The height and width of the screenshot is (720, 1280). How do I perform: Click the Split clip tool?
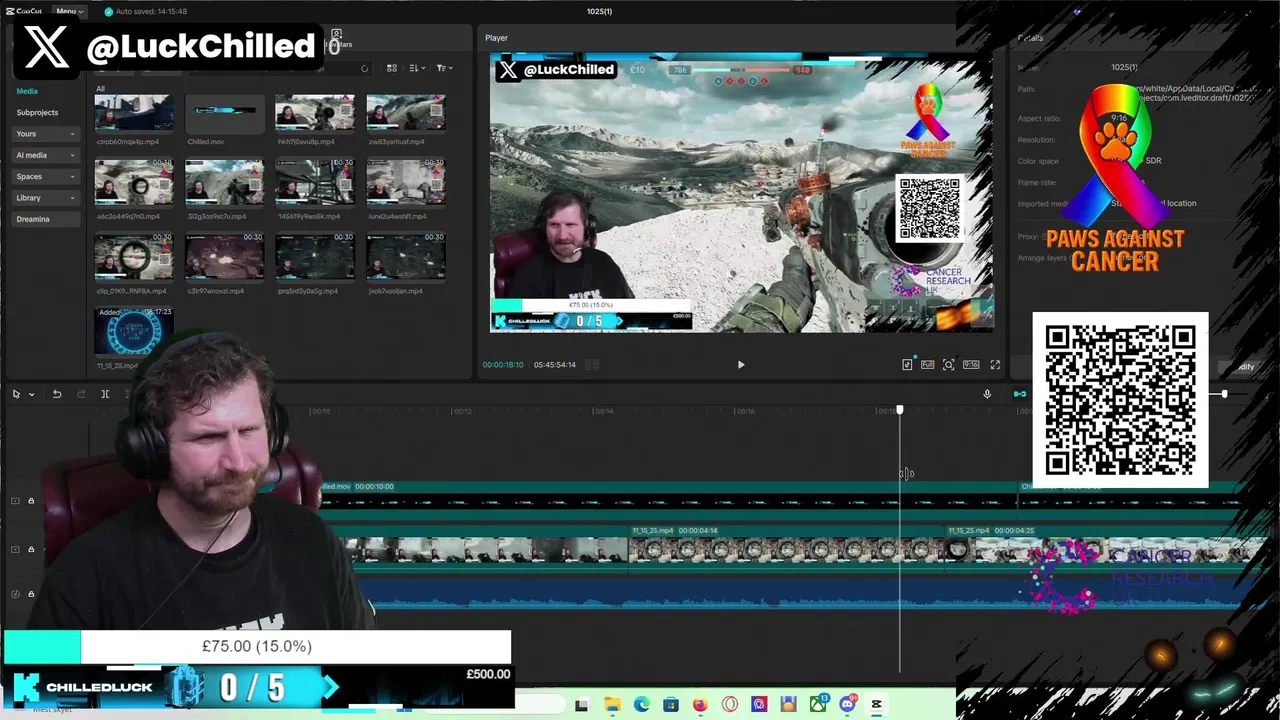(105, 394)
